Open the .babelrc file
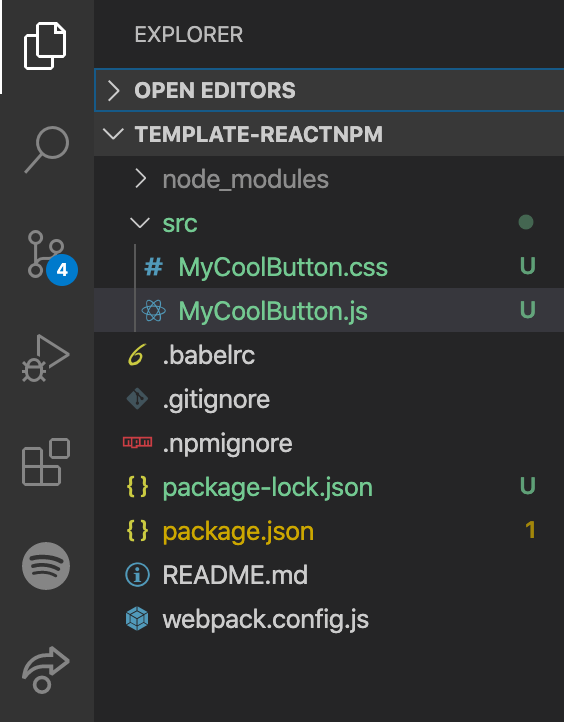564x722 pixels. (209, 355)
